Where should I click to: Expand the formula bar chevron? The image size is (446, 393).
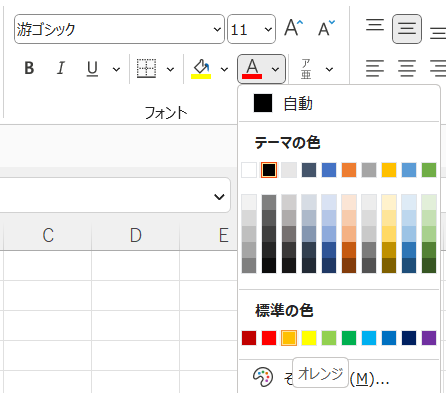pos(219,197)
